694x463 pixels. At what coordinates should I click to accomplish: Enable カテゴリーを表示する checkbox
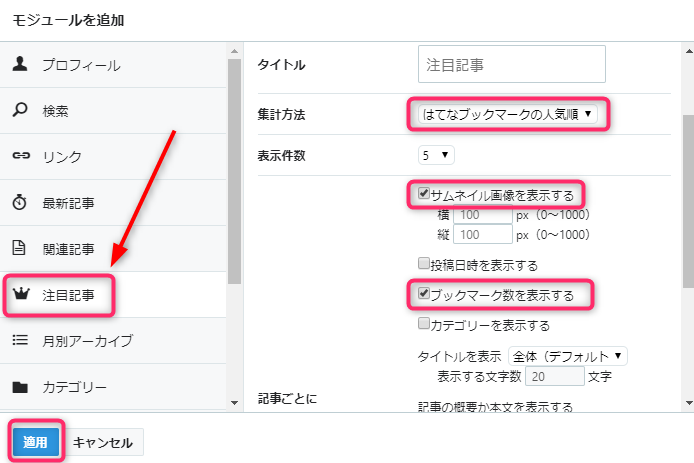[x=424, y=324]
